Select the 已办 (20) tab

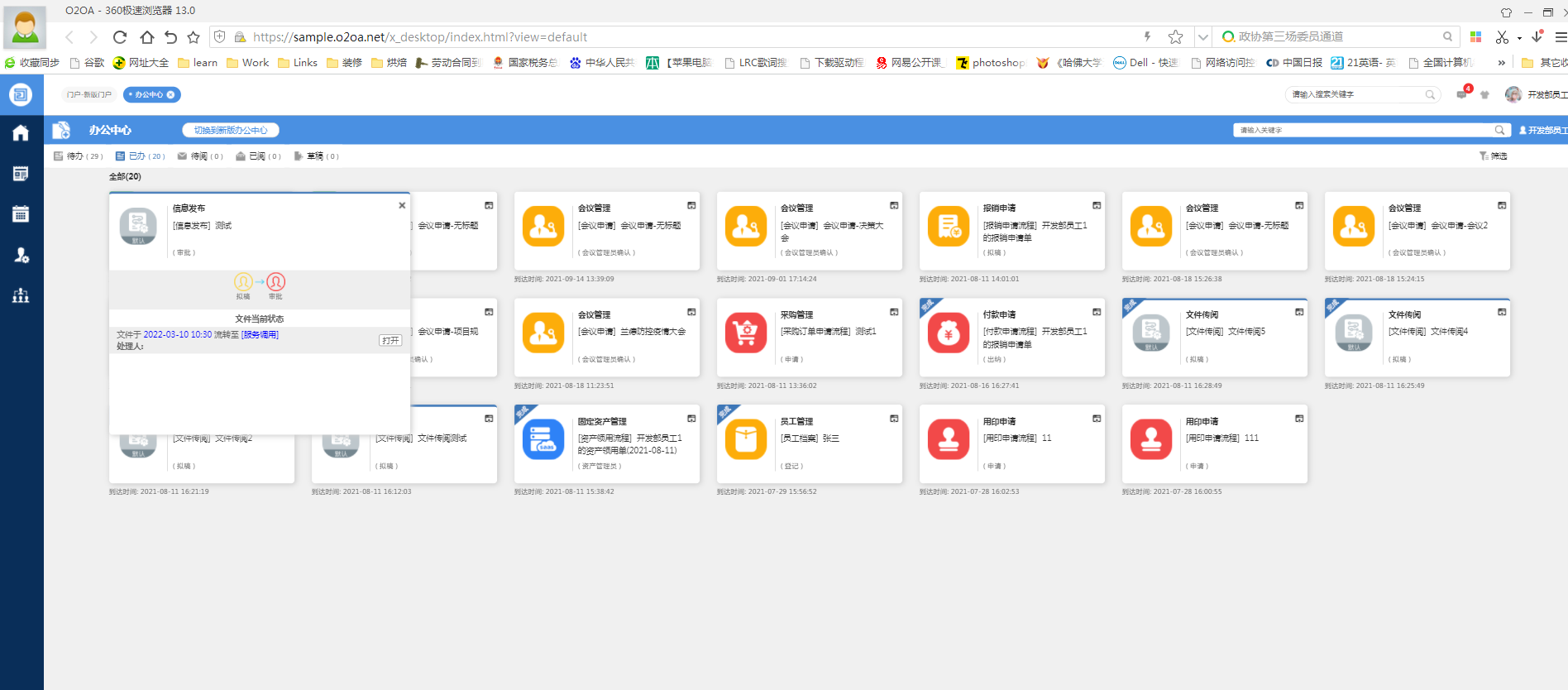141,156
